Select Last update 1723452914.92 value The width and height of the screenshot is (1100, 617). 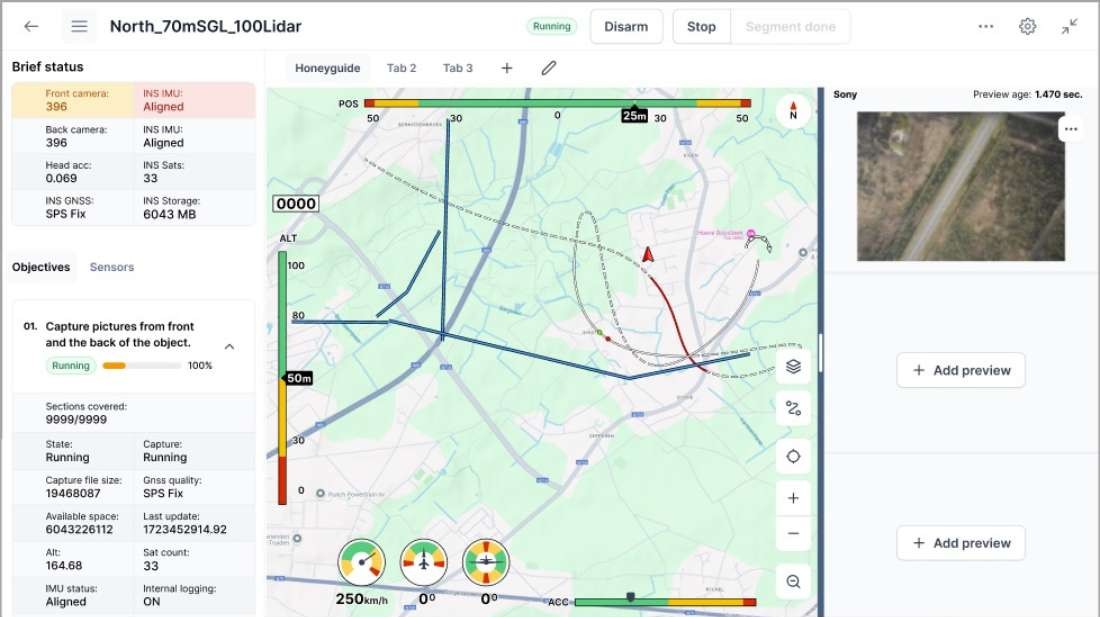coord(185,529)
